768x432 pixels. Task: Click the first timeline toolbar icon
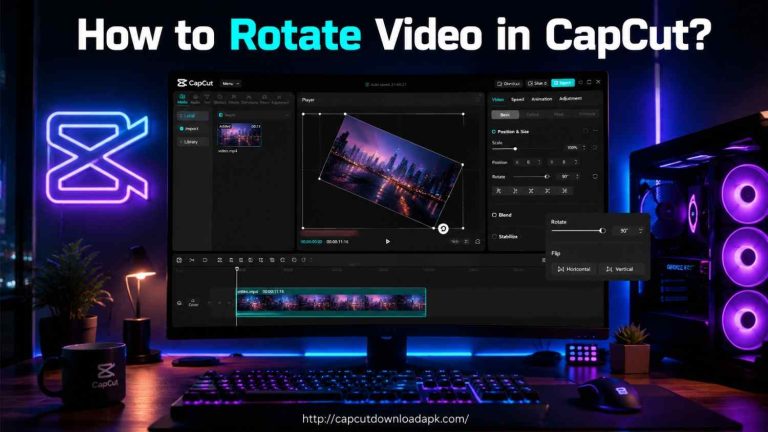point(179,260)
